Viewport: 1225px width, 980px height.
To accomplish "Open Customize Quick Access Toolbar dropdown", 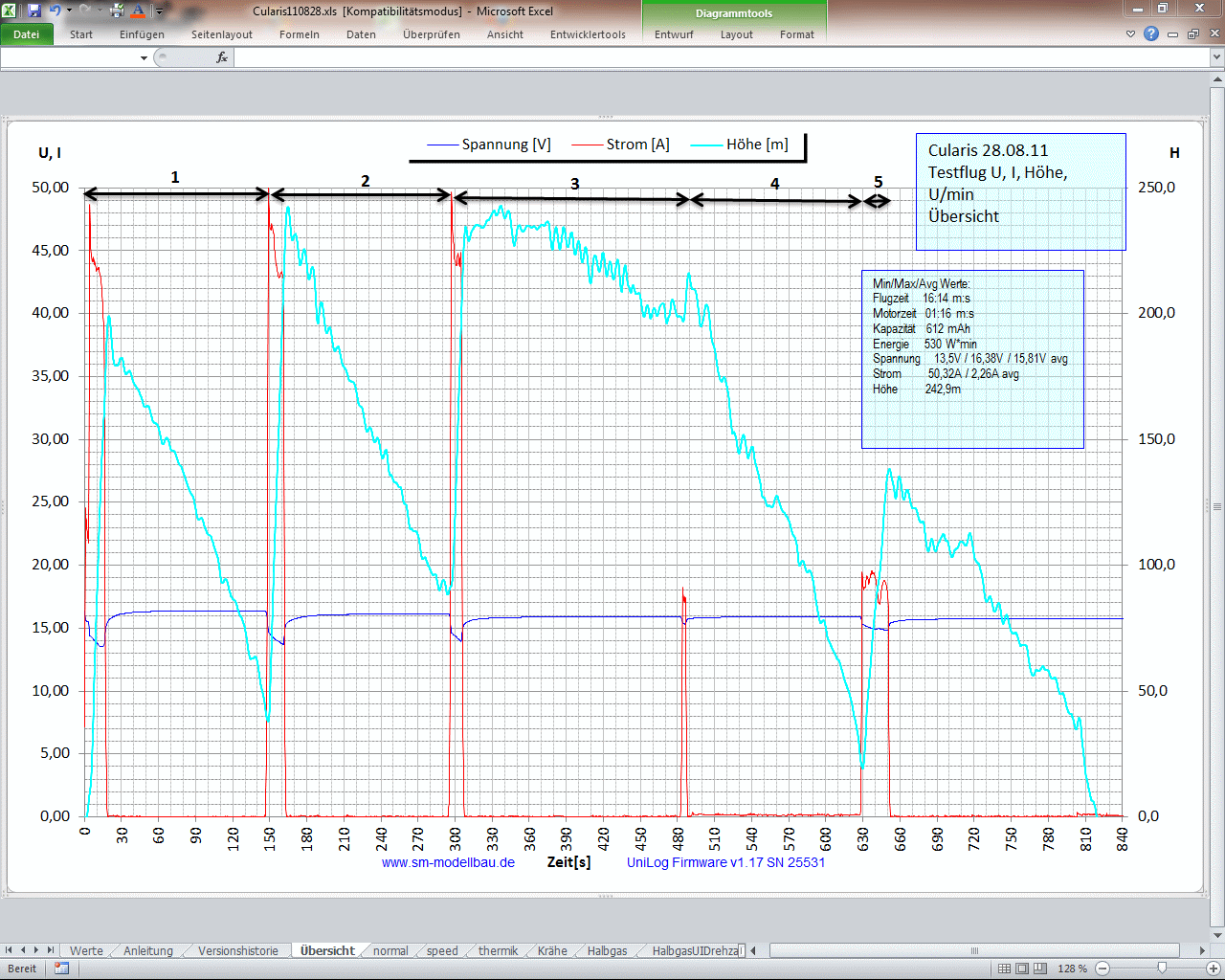I will 159,11.
